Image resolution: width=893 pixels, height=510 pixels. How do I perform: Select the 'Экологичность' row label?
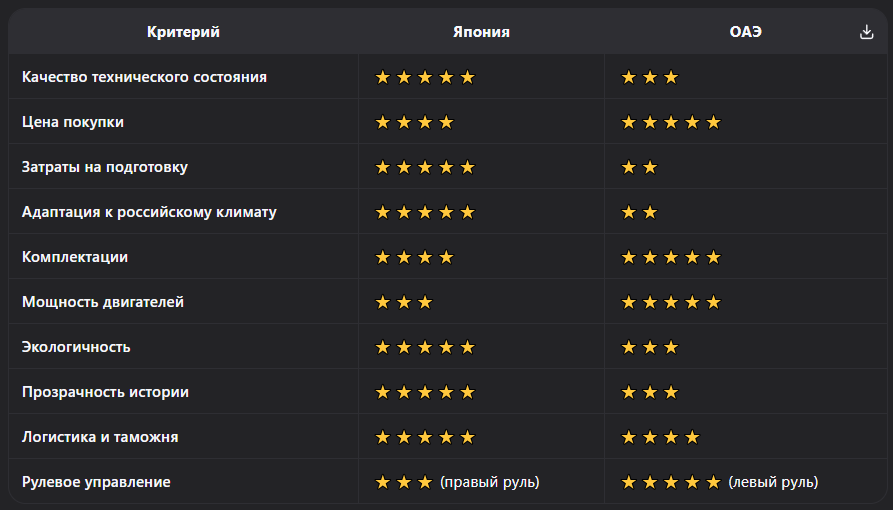(x=76, y=347)
